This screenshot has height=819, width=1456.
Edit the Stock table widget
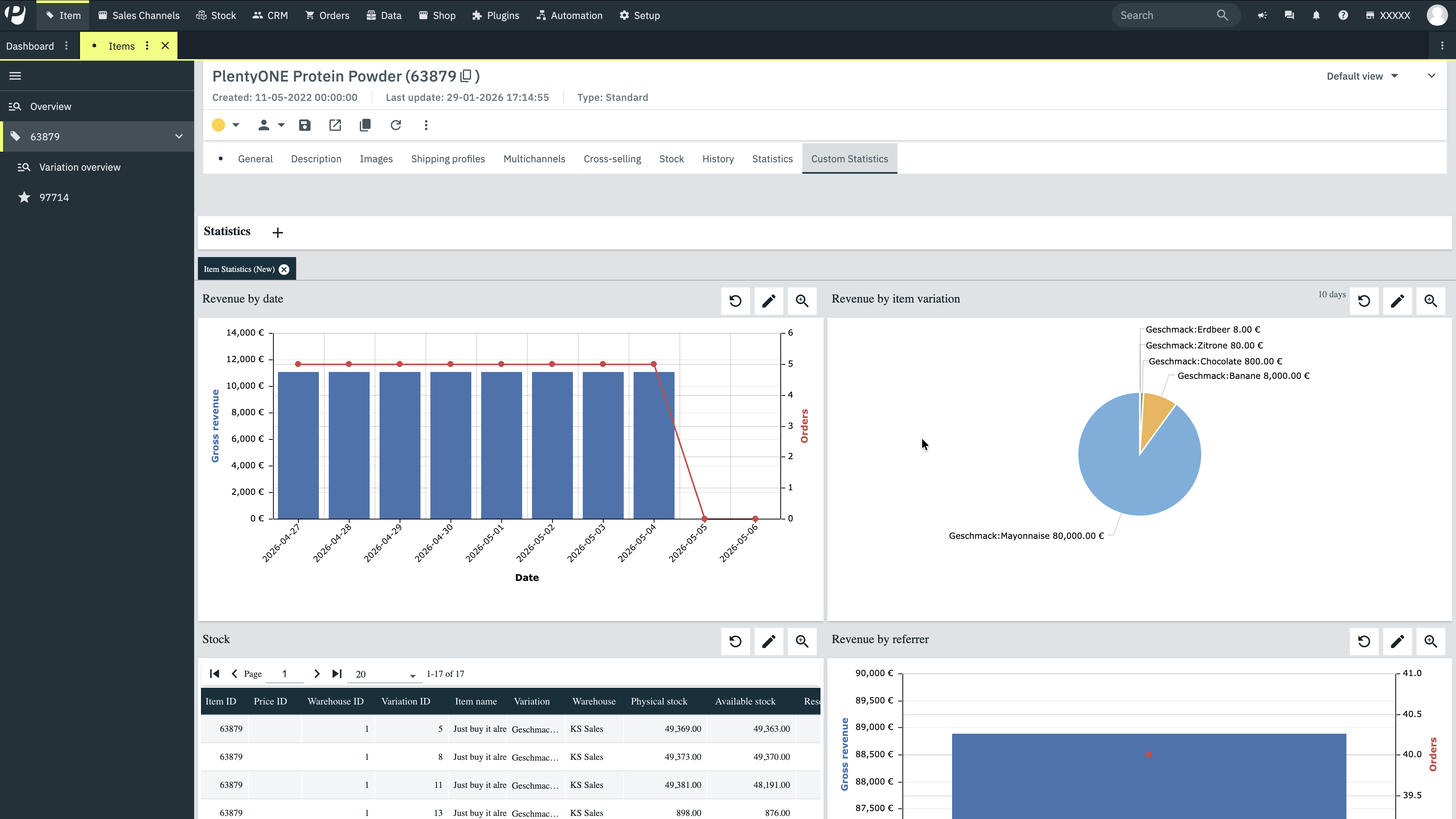tap(769, 642)
